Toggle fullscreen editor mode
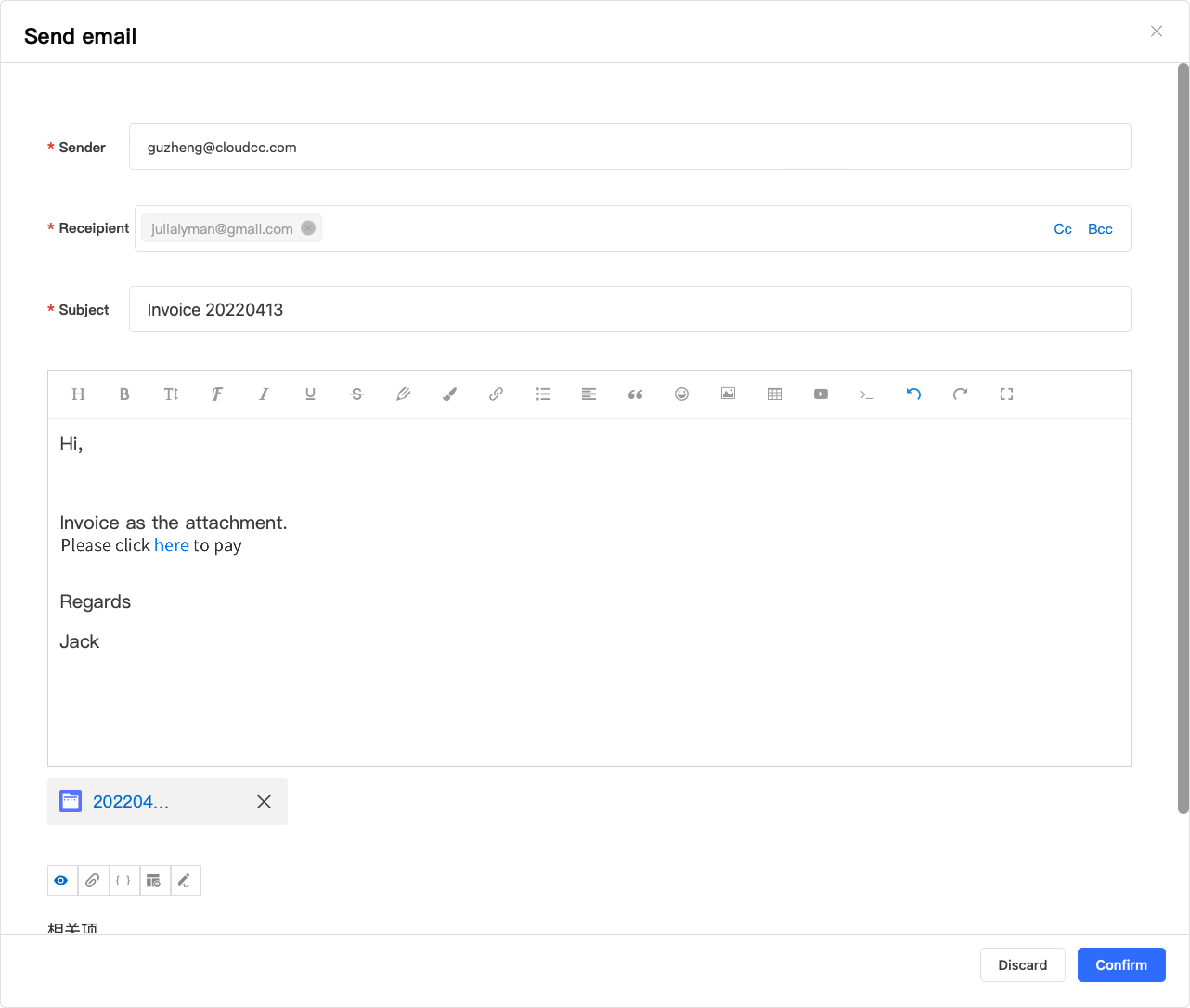 (x=1007, y=394)
